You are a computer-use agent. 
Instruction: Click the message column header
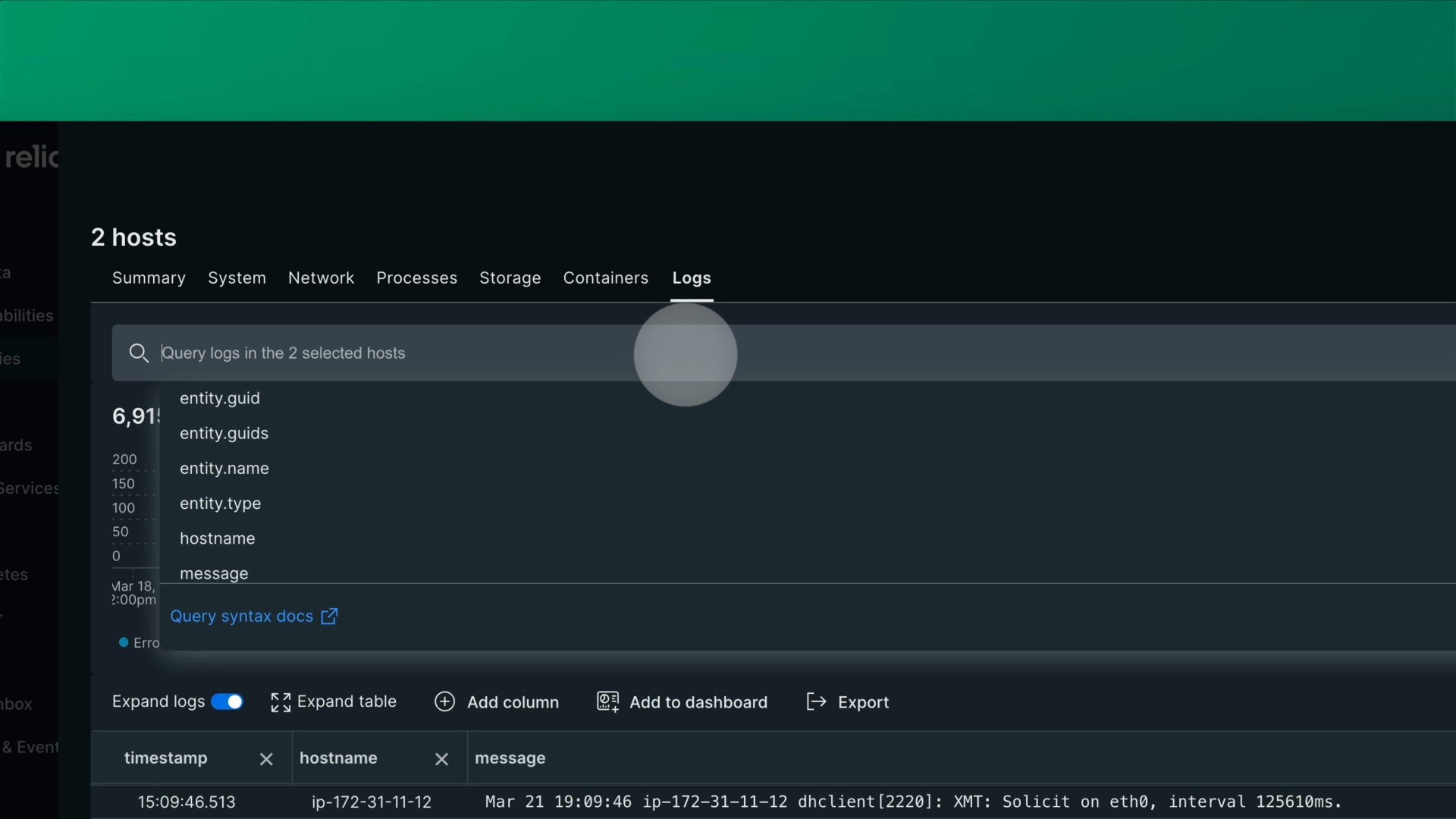coord(510,758)
